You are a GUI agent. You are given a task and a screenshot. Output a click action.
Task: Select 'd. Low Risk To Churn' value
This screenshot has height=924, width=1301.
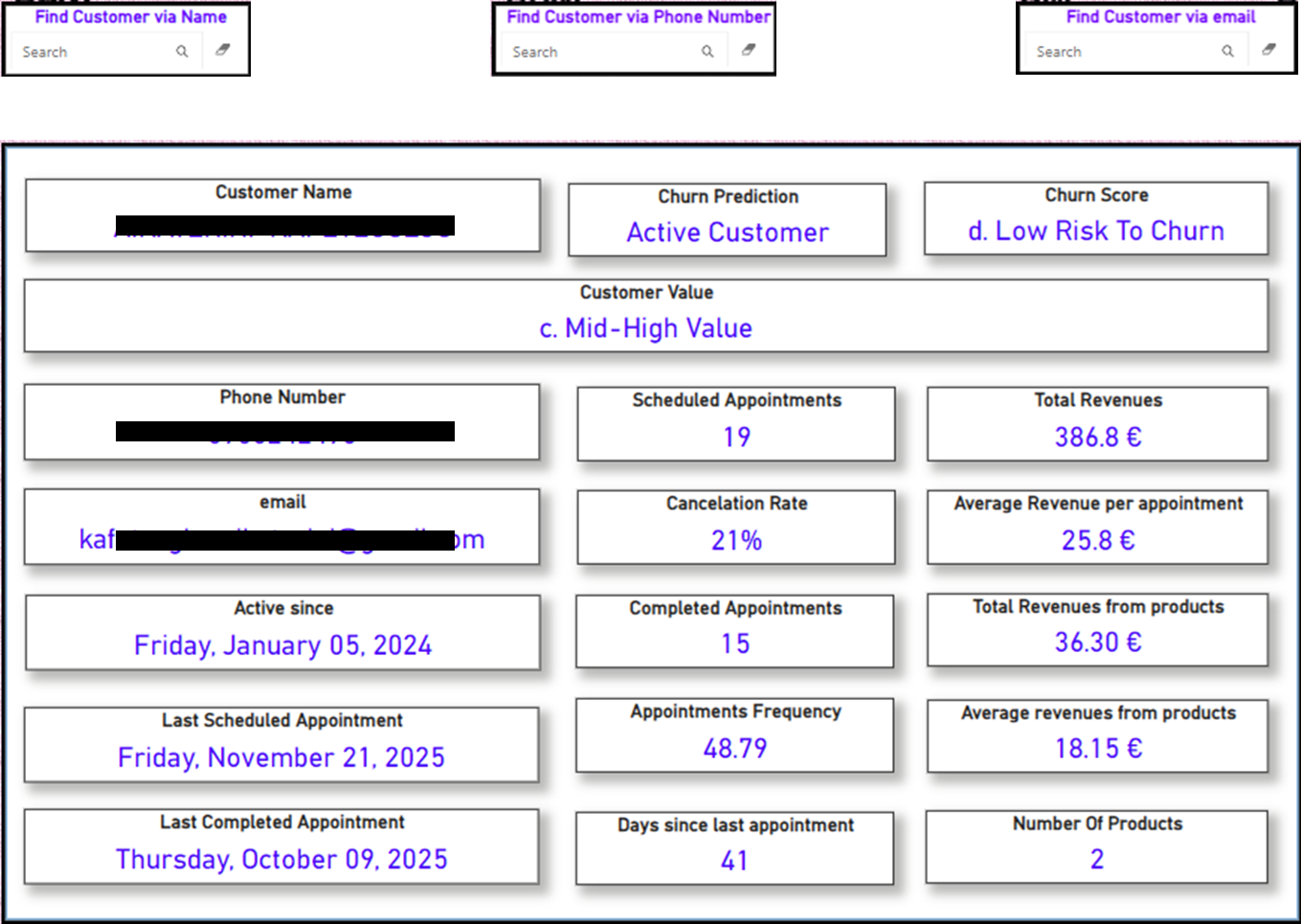[x=1096, y=231]
